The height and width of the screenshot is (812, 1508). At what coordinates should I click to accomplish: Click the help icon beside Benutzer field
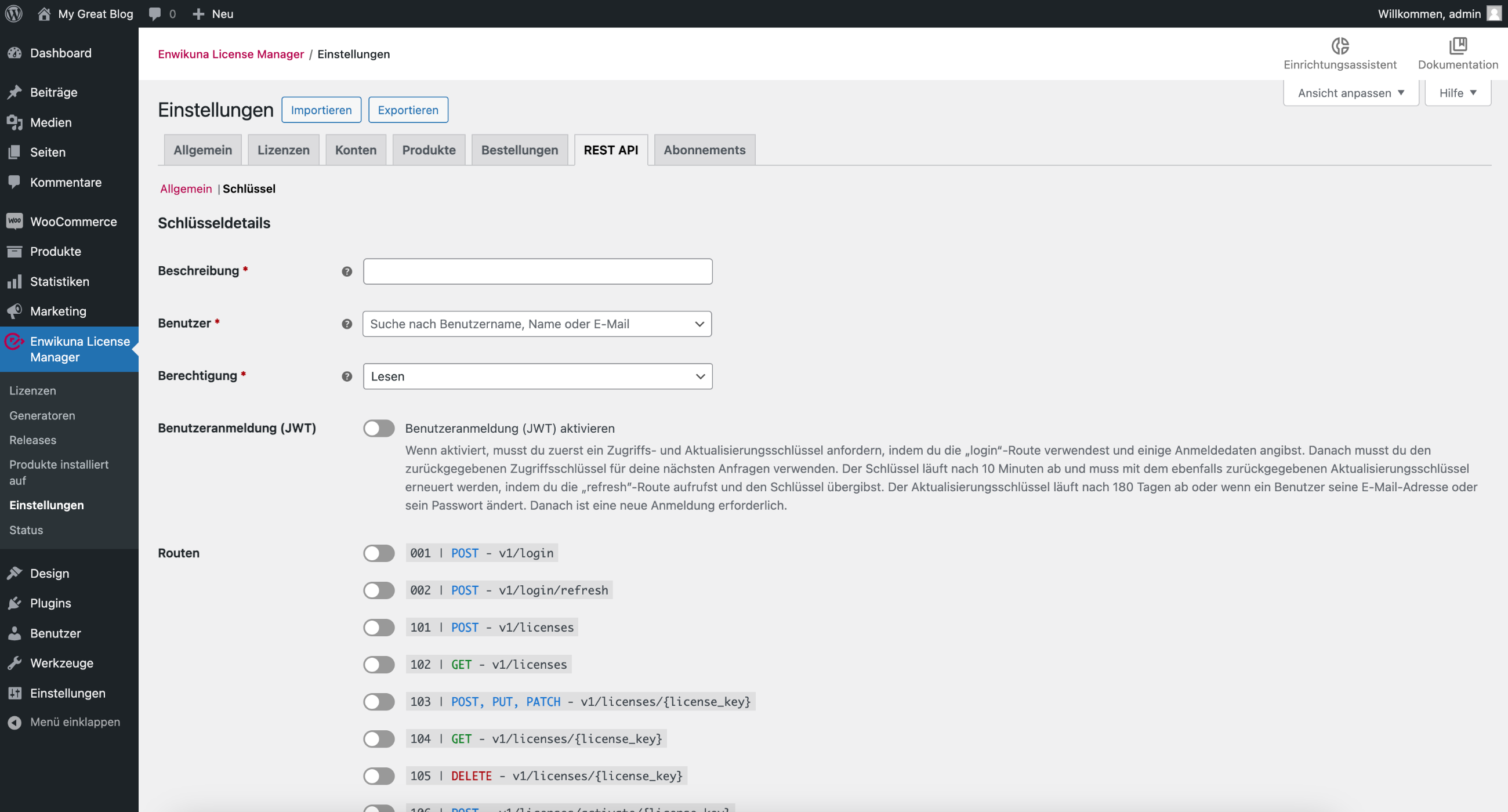click(347, 324)
